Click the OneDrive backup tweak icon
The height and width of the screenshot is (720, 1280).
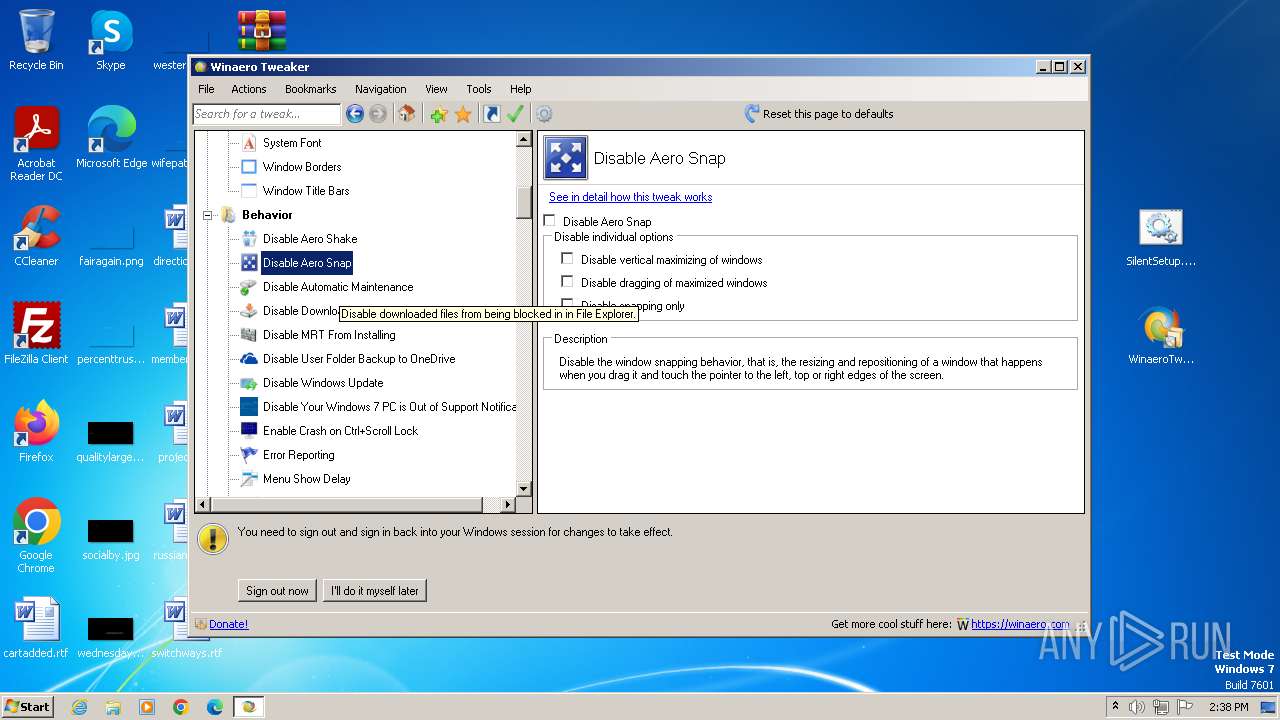pyautogui.click(x=249, y=359)
